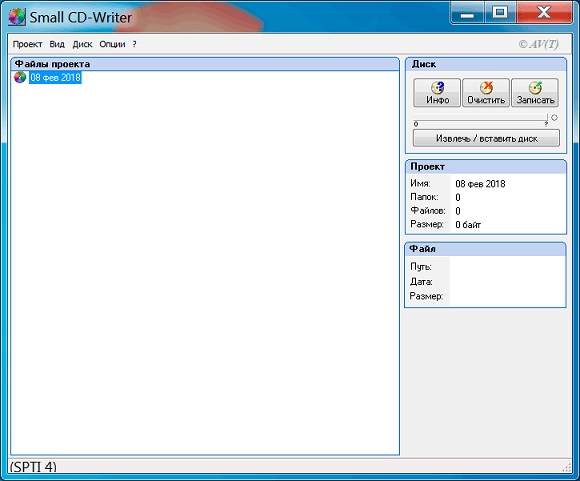Click the Размер value 0 байт

click(468, 225)
